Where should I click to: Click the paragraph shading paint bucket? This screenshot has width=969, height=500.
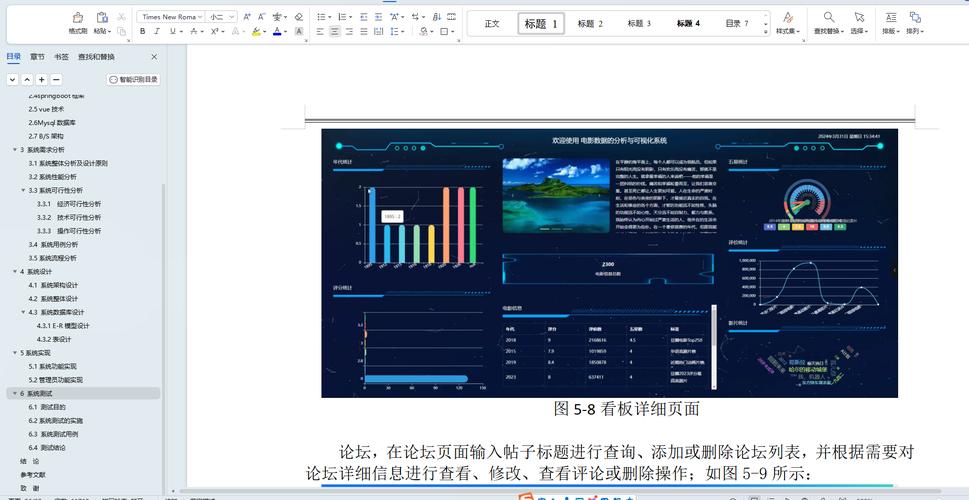(x=423, y=31)
